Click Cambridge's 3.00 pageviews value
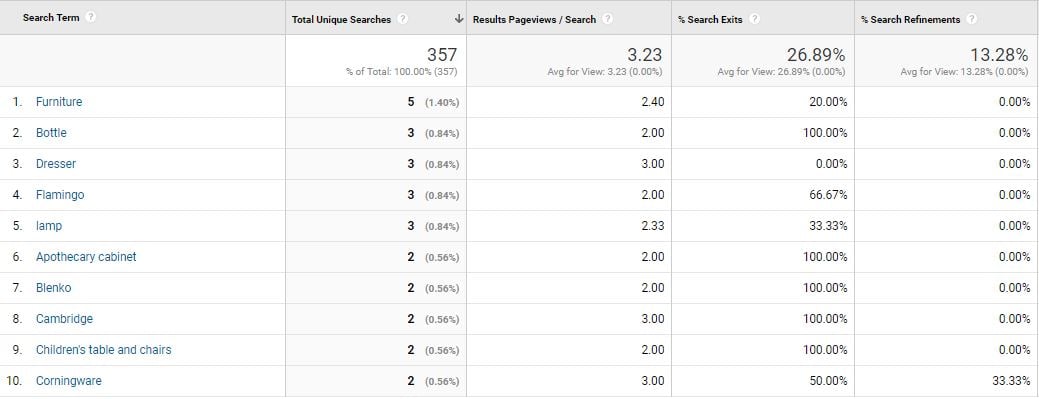The image size is (1039, 399). click(x=653, y=319)
